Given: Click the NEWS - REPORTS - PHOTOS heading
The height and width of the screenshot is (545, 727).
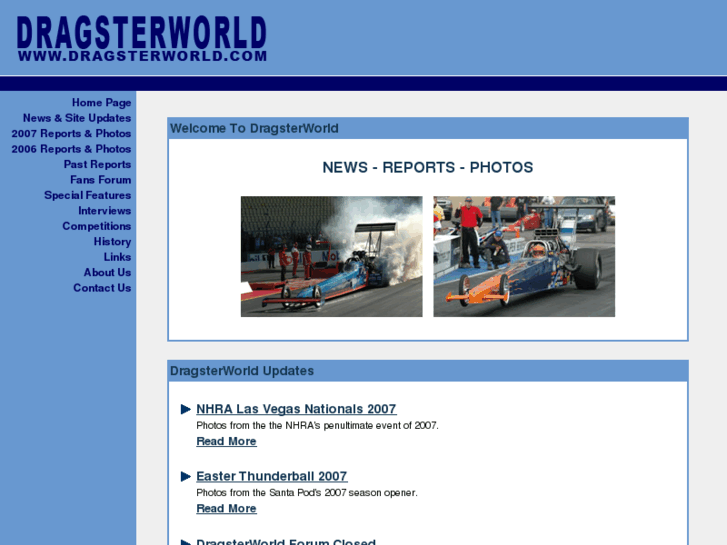Looking at the screenshot, I should (x=427, y=167).
